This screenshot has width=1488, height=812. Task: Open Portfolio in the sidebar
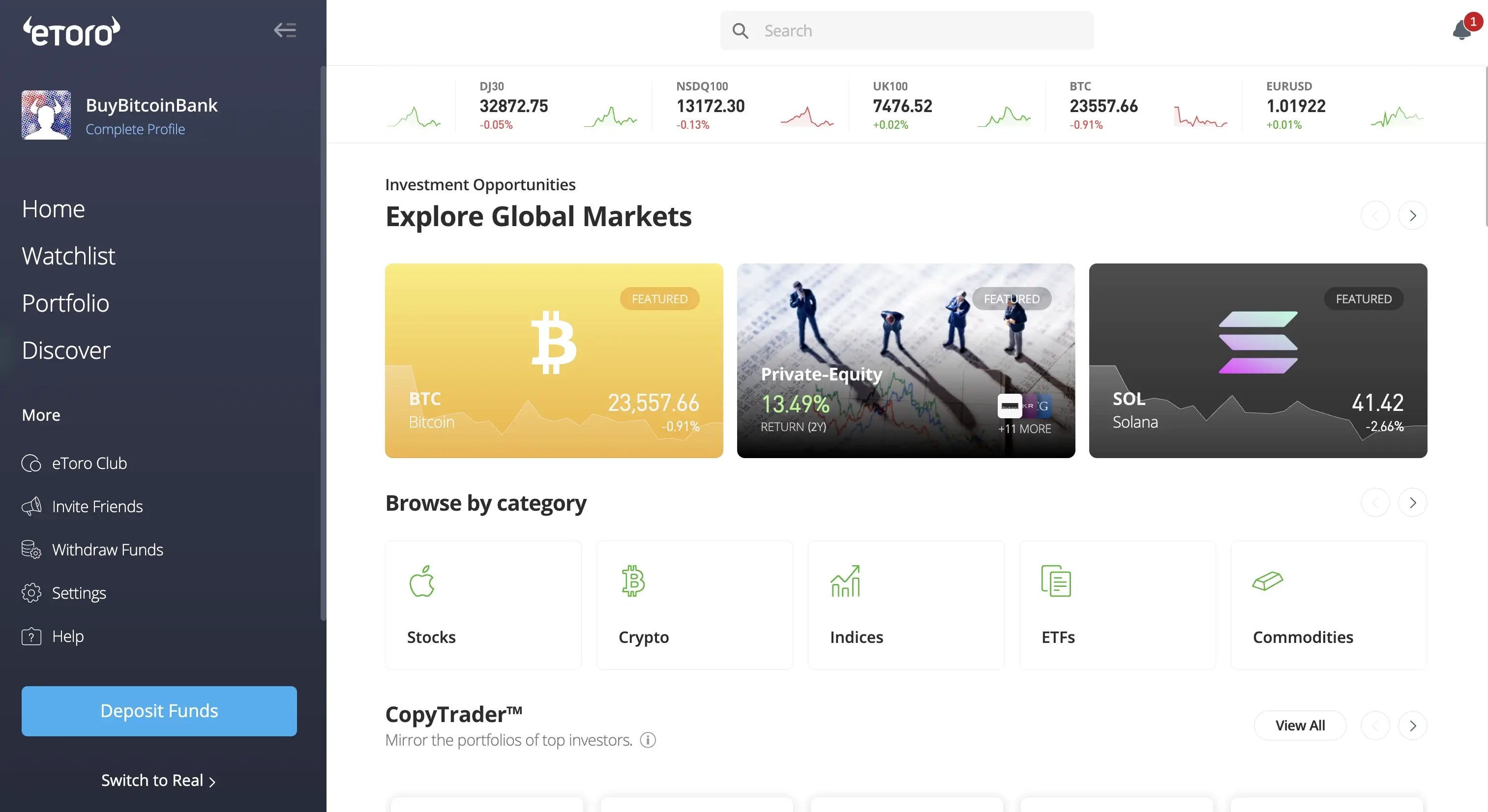(x=65, y=303)
